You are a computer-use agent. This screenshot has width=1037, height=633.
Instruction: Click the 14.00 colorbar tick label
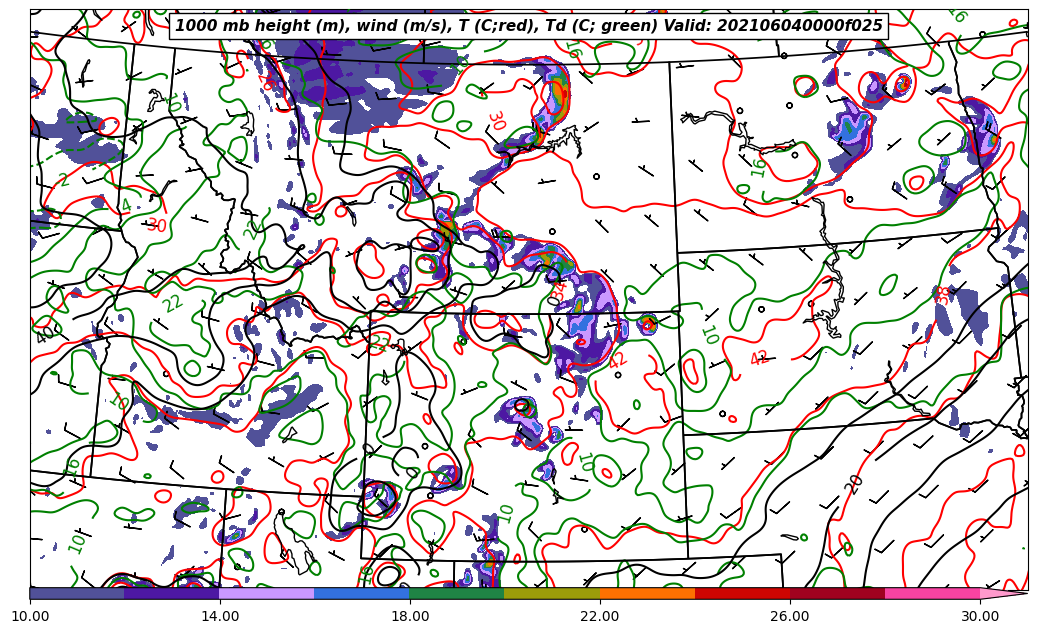[x=220, y=617]
